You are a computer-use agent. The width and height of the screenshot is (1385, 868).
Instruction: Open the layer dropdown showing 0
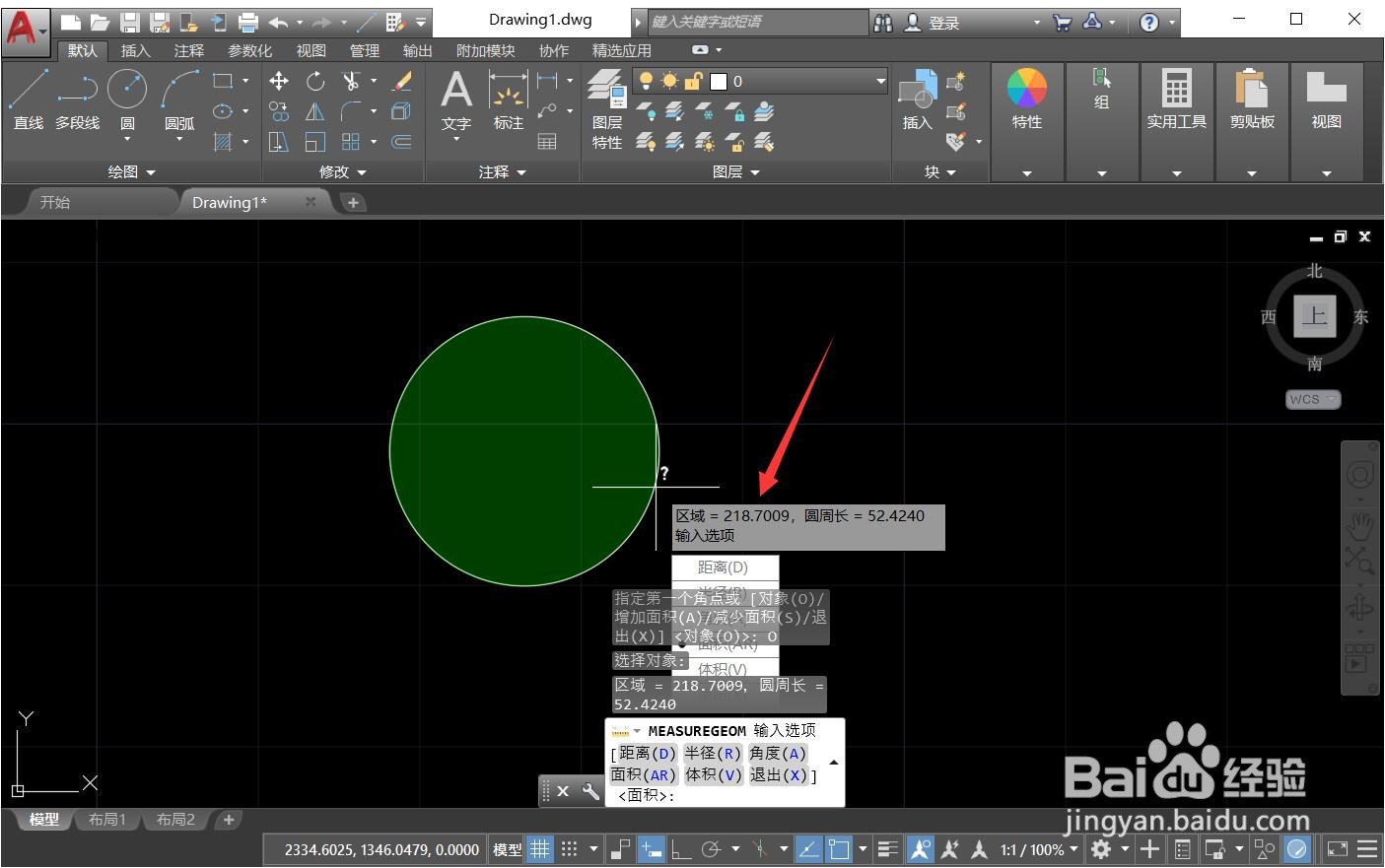759,81
